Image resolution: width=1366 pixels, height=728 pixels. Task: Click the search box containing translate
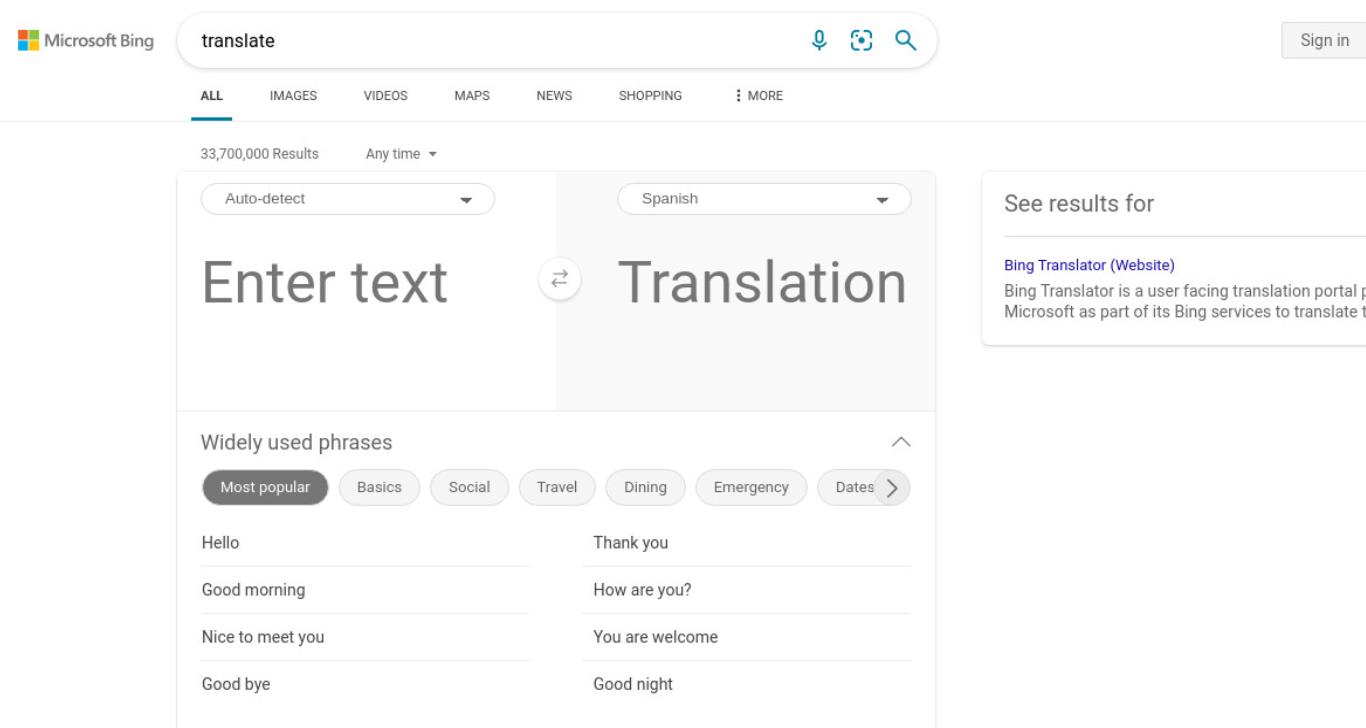(495, 41)
